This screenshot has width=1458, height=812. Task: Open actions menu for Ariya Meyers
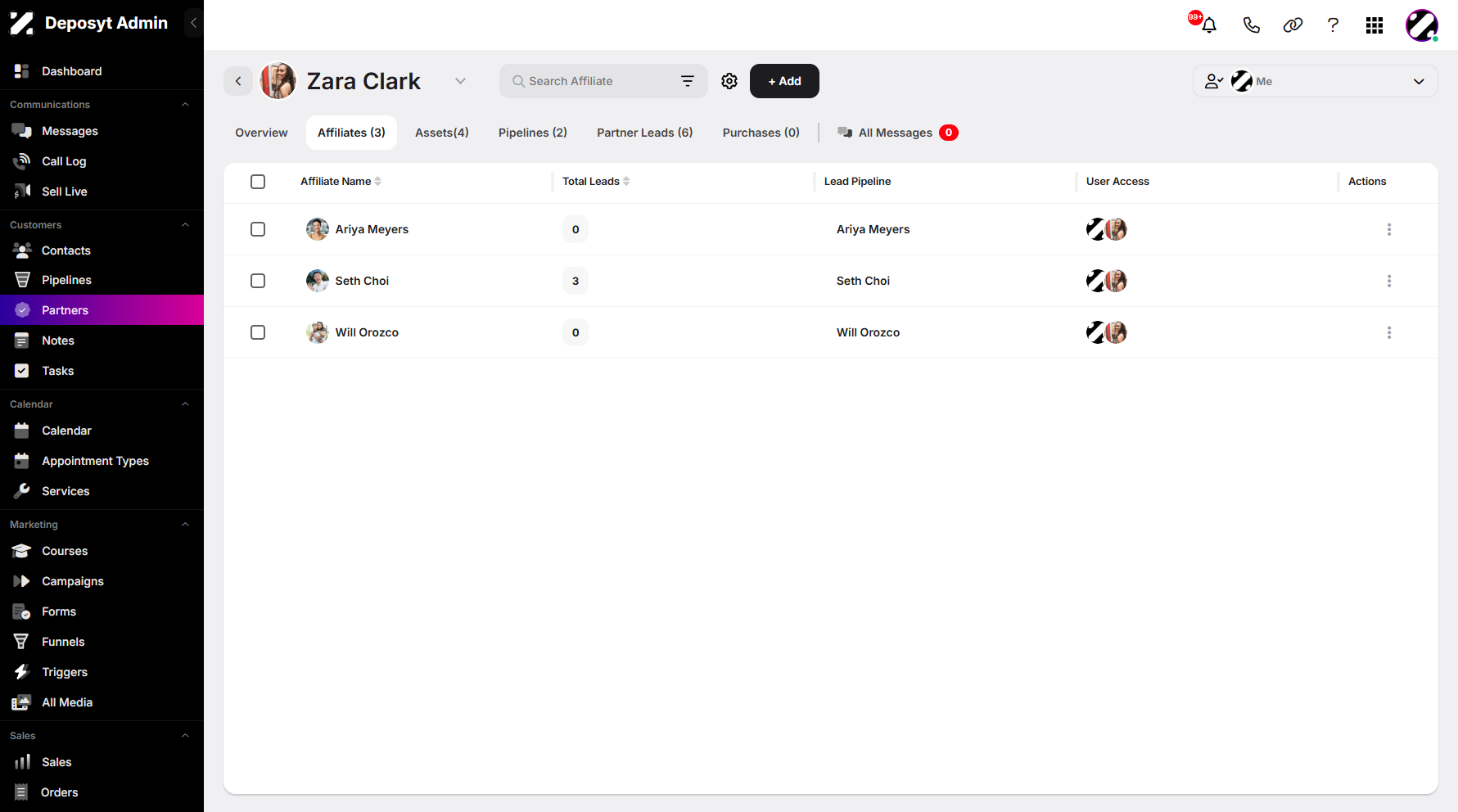1389,229
